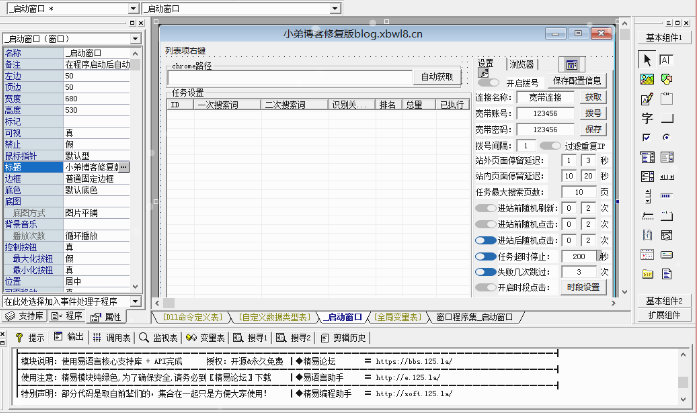Pick the edit box component icon
The height and width of the screenshot is (413, 697).
666,60
